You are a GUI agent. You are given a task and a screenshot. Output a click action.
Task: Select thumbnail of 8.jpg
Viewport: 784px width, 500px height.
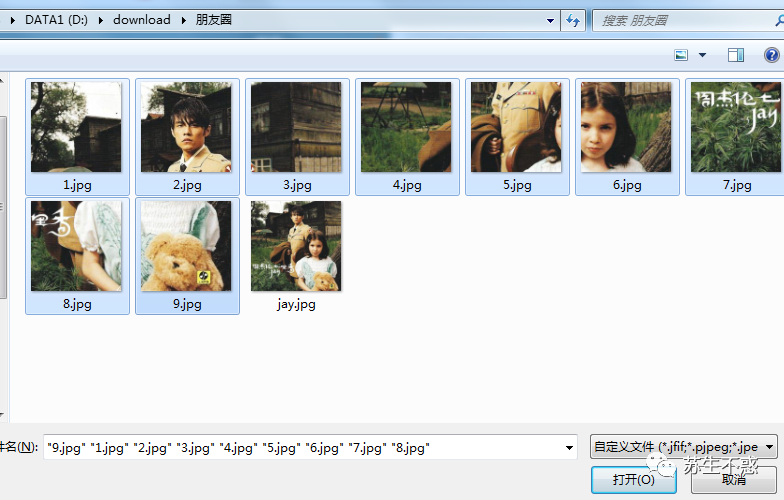[76, 246]
